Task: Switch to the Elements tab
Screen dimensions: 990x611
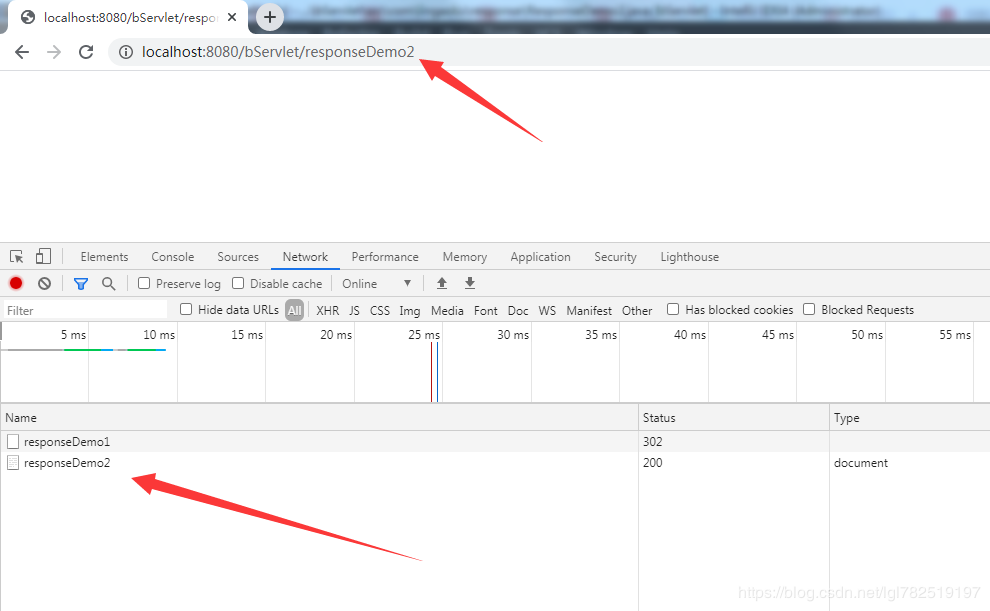Action: pos(104,257)
